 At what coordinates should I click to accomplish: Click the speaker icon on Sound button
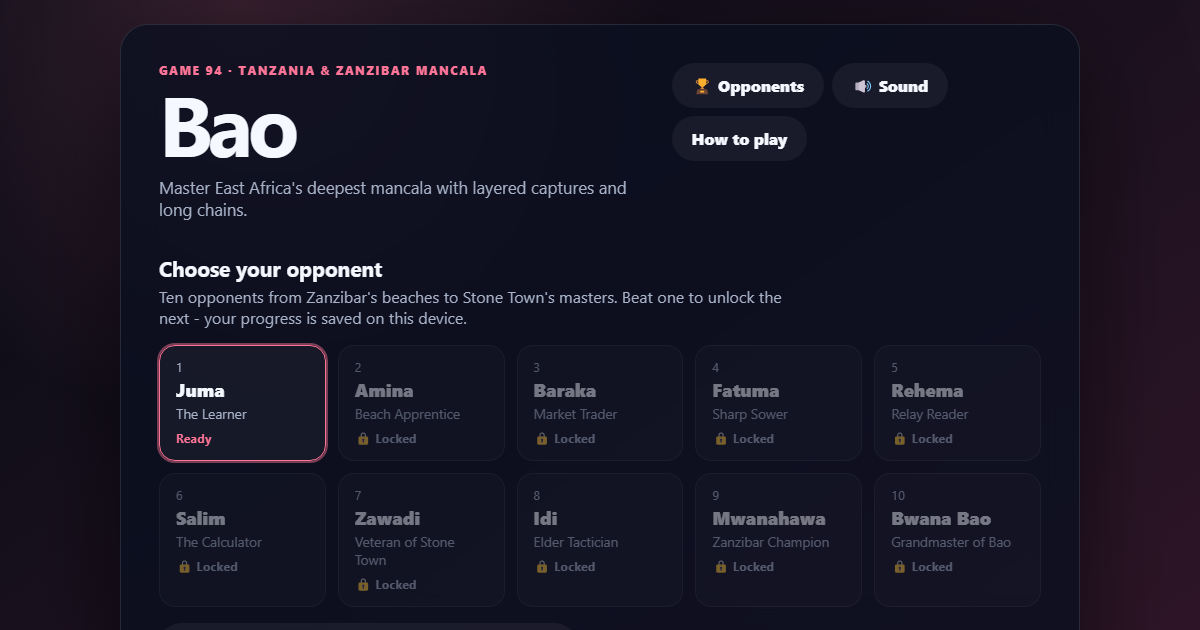click(863, 86)
